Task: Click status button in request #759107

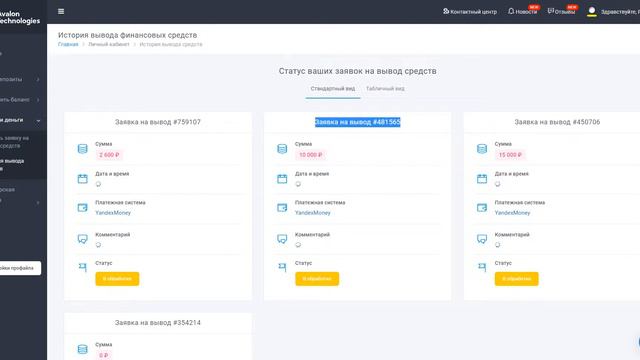Action: tap(117, 279)
